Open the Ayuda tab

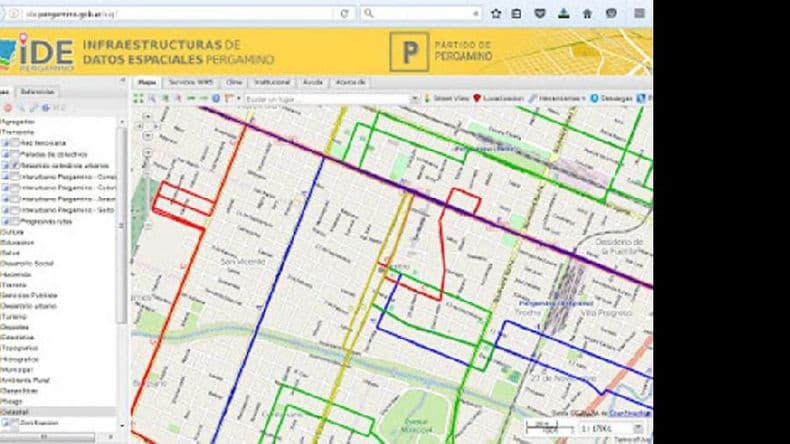[312, 82]
